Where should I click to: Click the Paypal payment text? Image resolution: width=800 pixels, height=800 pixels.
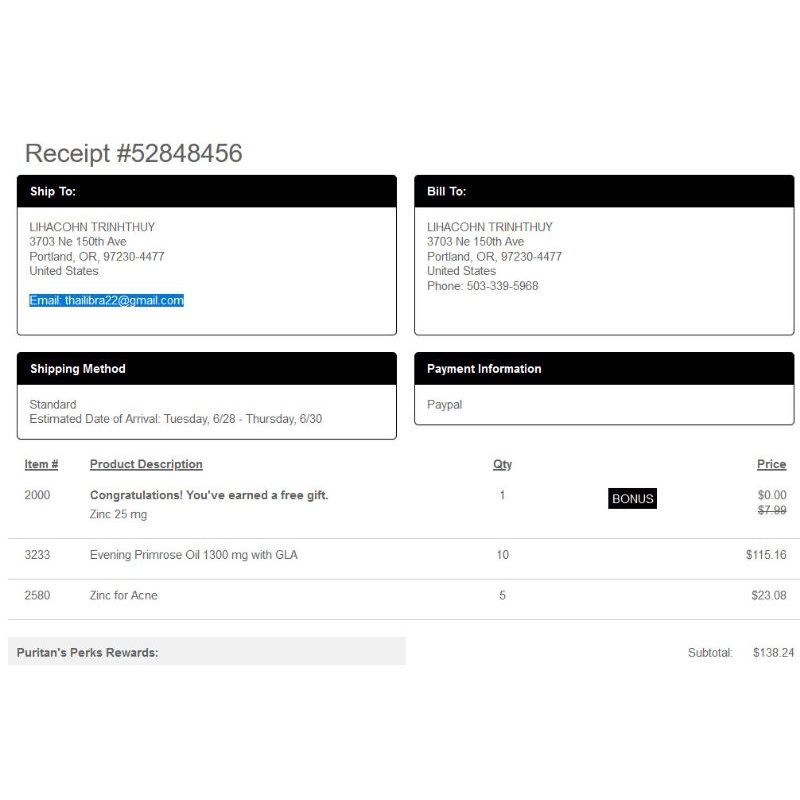pyautogui.click(x=445, y=405)
